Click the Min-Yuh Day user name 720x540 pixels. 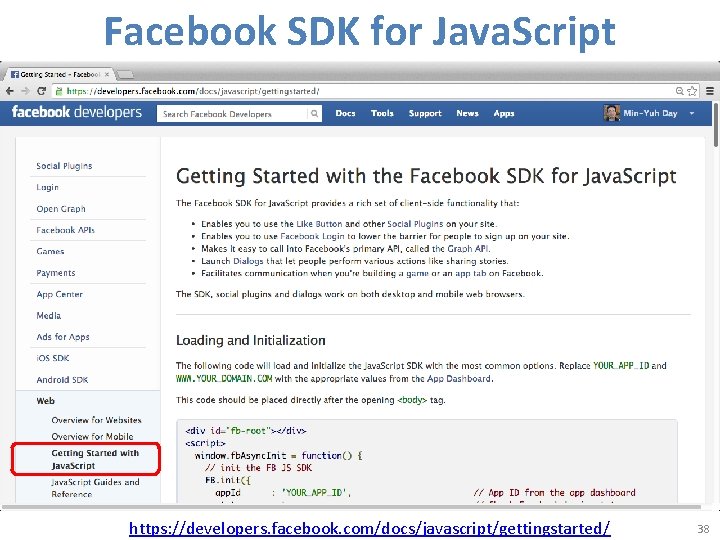(650, 113)
